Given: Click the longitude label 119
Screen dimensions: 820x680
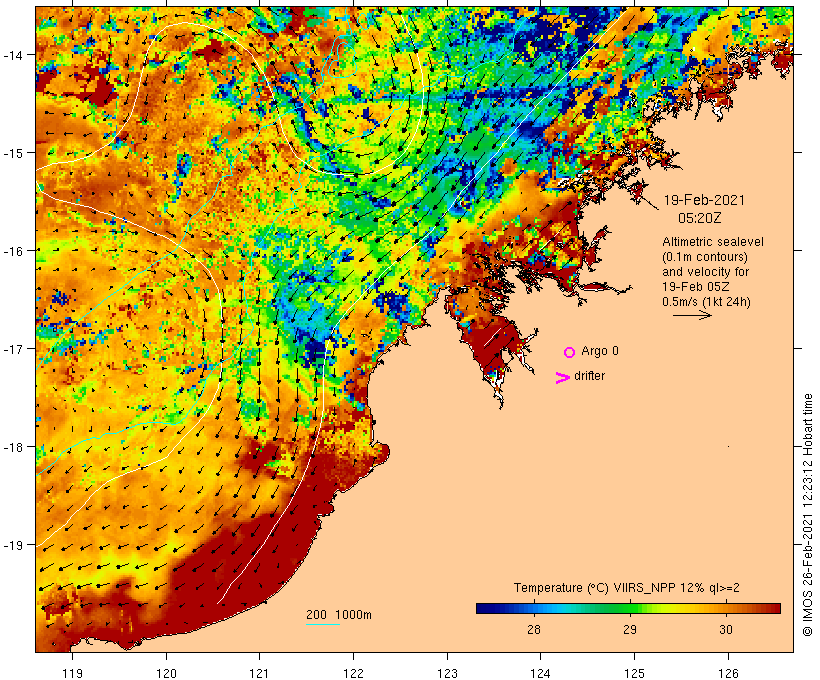Looking at the screenshot, I should (x=73, y=673).
